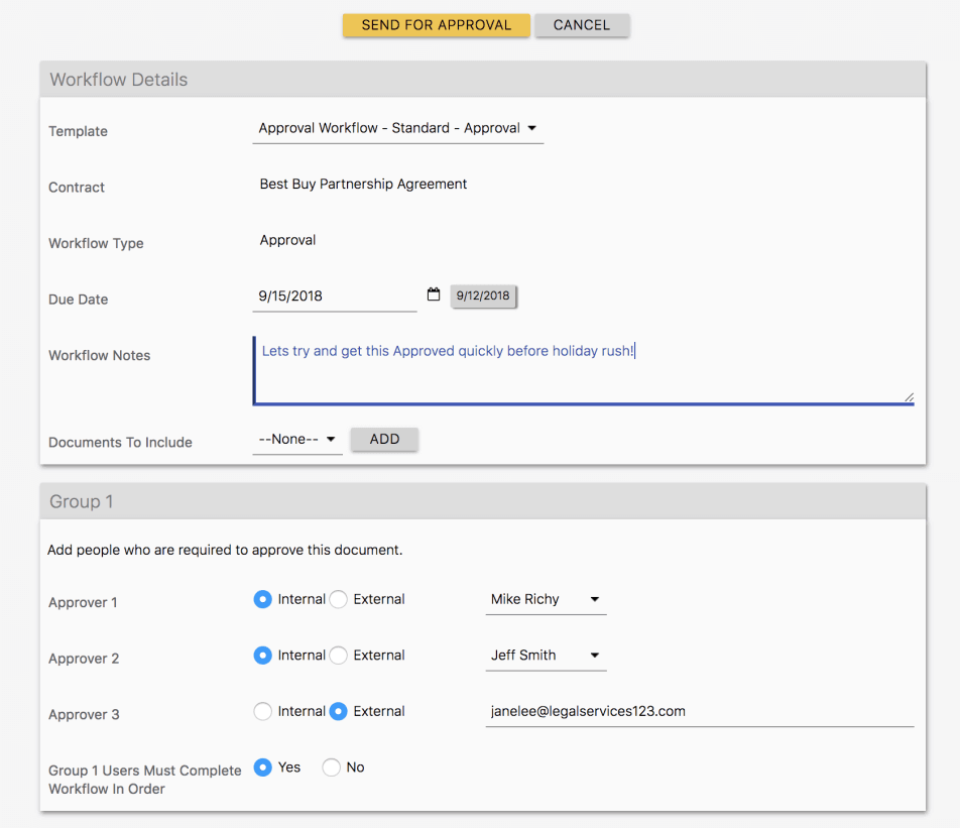This screenshot has height=828, width=960.
Task: Select Yes for completing workflow in order
Action: coord(263,767)
